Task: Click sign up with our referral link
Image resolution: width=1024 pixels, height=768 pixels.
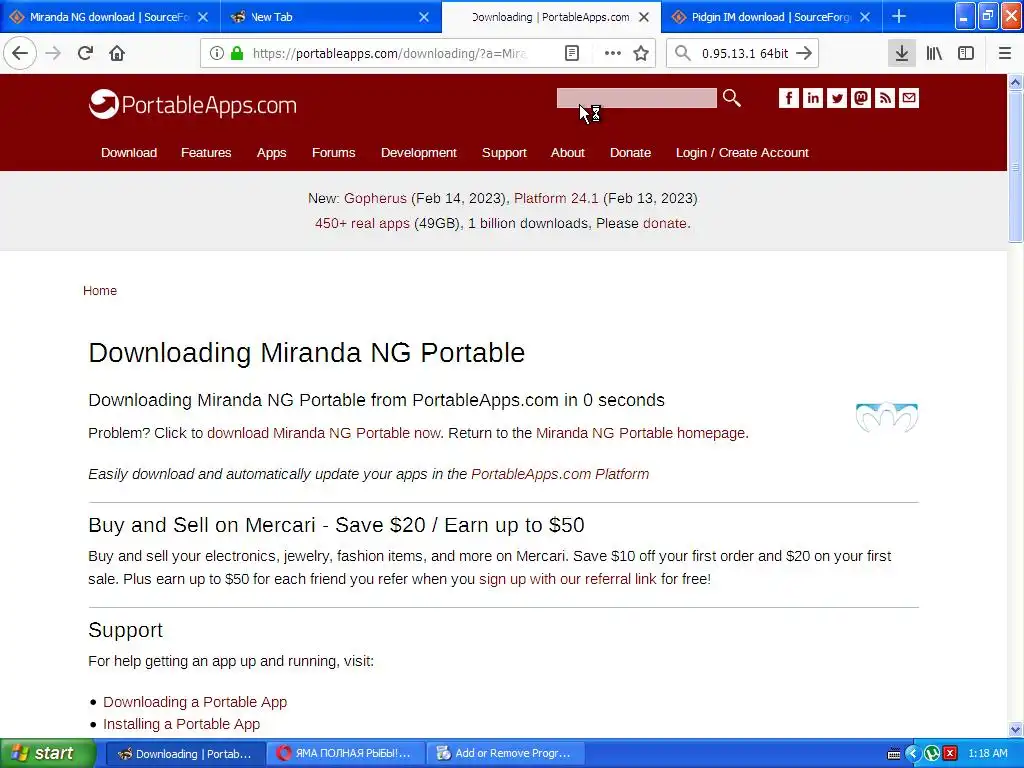Action: click(568, 579)
